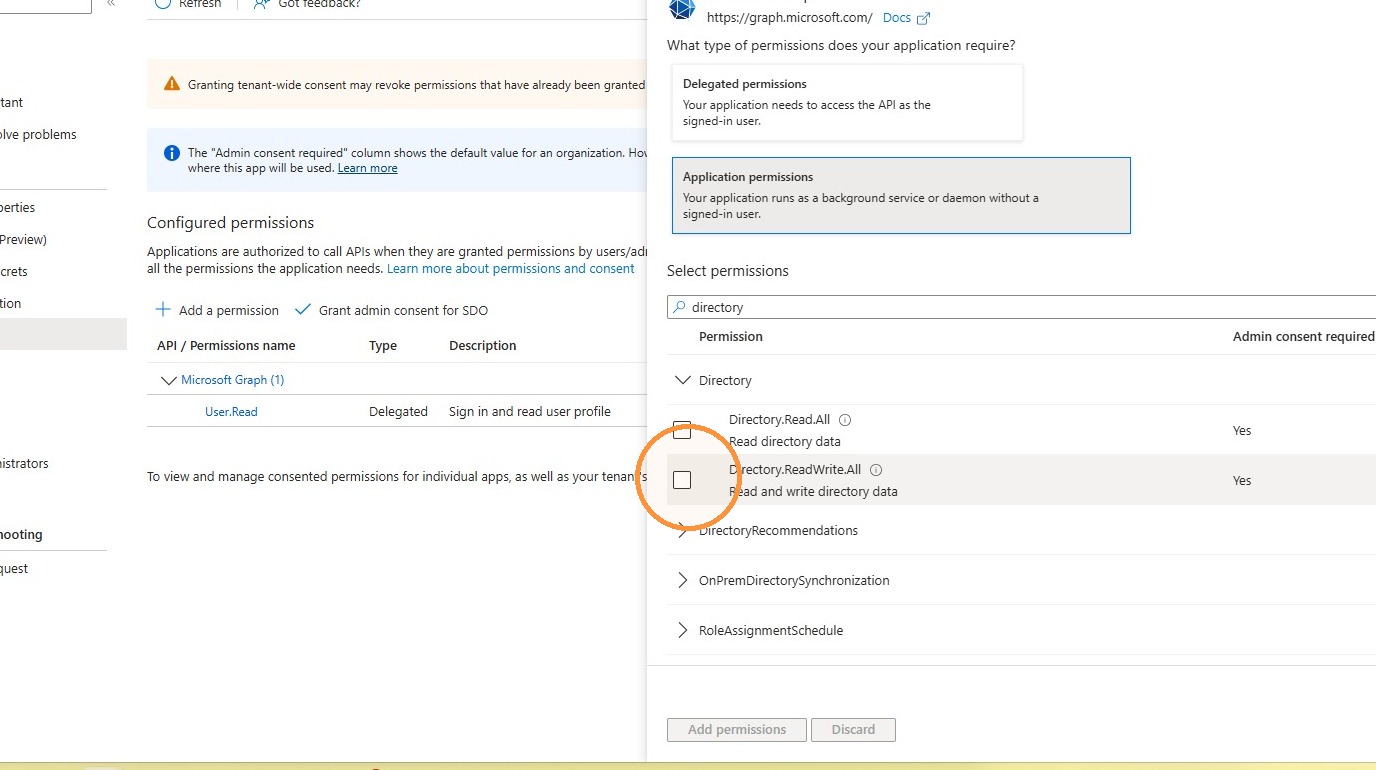Expand the RoleAssignmentSchedule group
The width and height of the screenshot is (1376, 770).
[683, 630]
